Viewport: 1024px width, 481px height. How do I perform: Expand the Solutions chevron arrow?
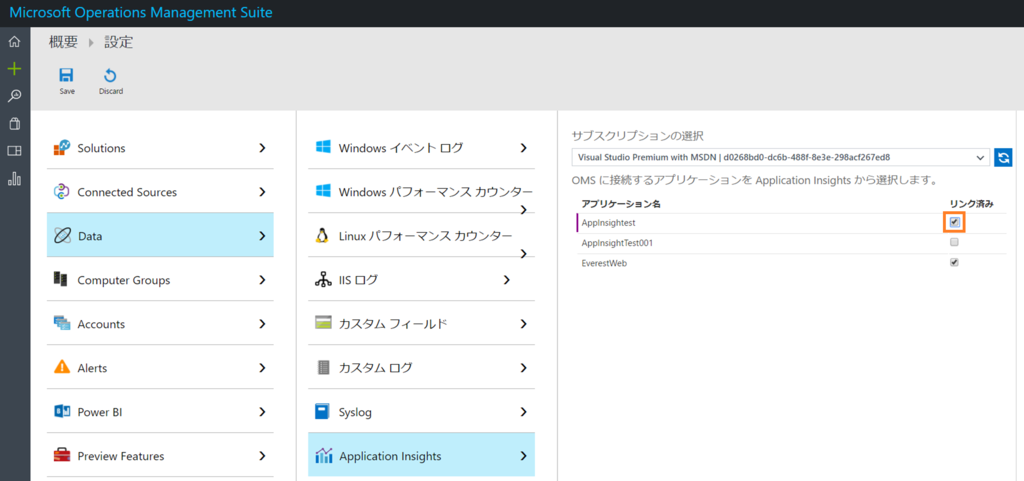pos(262,148)
